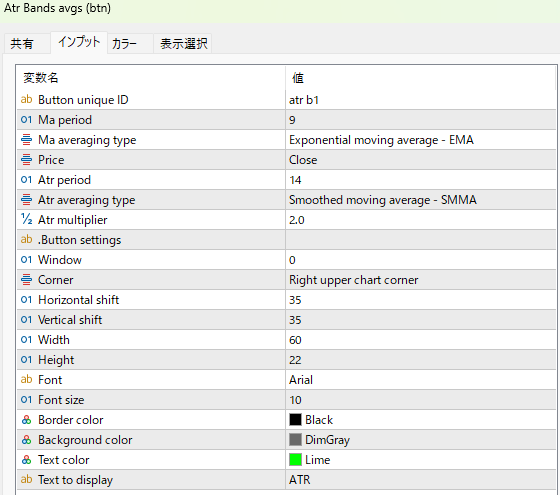Open the Smoothed moving average - SMMA value
The image size is (560, 495).
click(x=421, y=200)
